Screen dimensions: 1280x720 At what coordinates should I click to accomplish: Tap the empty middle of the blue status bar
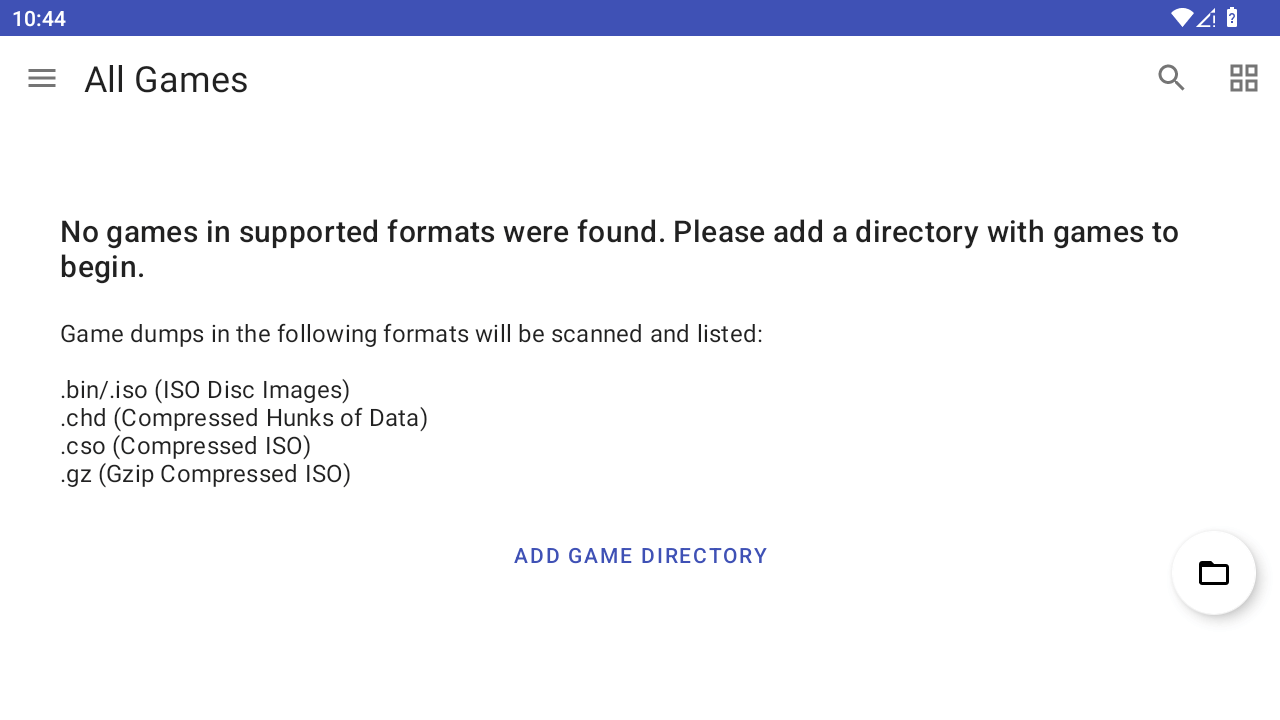coord(640,18)
